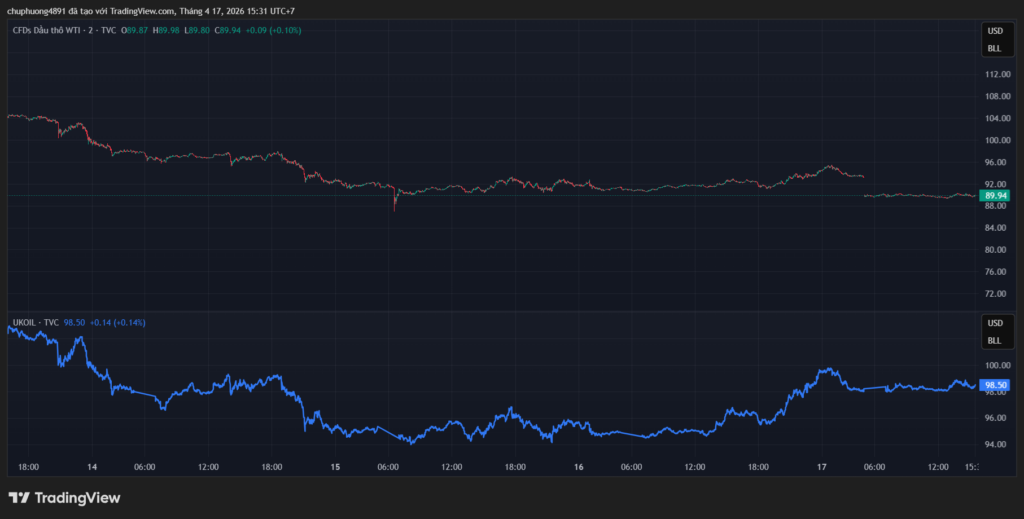Click the date label 16 on time axis
Image resolution: width=1024 pixels, height=519 pixels.
pos(579,467)
